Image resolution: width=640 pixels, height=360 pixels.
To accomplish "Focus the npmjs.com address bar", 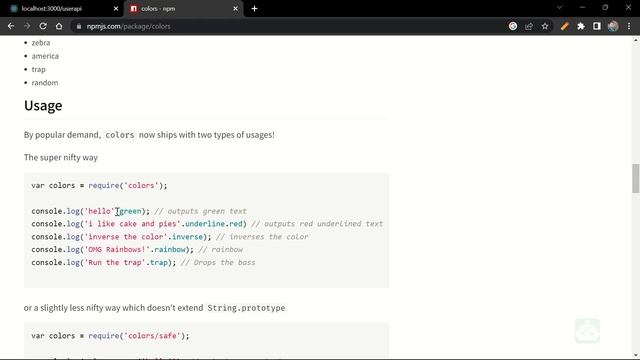I will click(286, 26).
